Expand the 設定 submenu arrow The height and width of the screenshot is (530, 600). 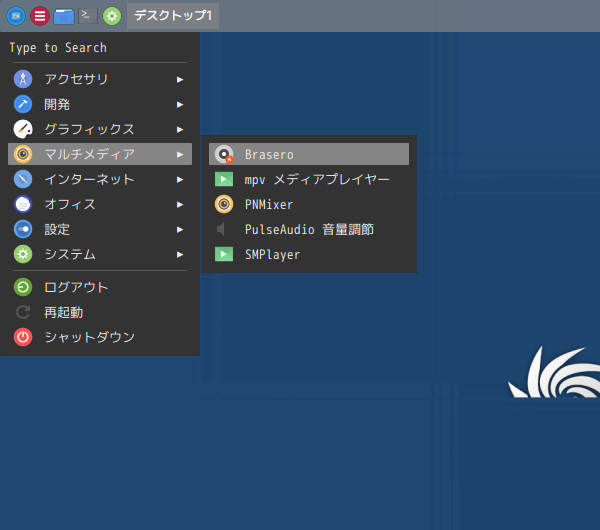point(180,230)
